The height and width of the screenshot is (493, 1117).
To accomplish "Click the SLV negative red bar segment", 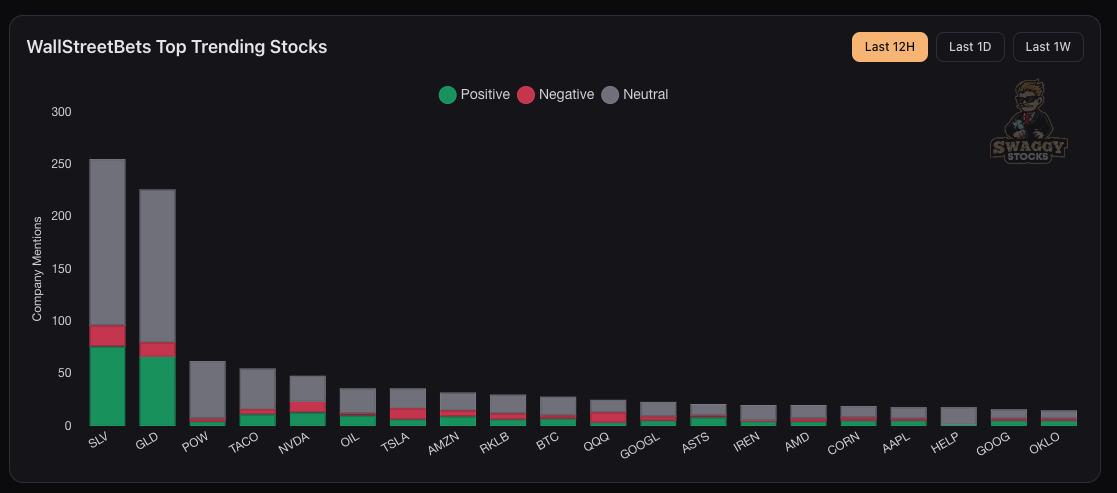I will click(107, 336).
